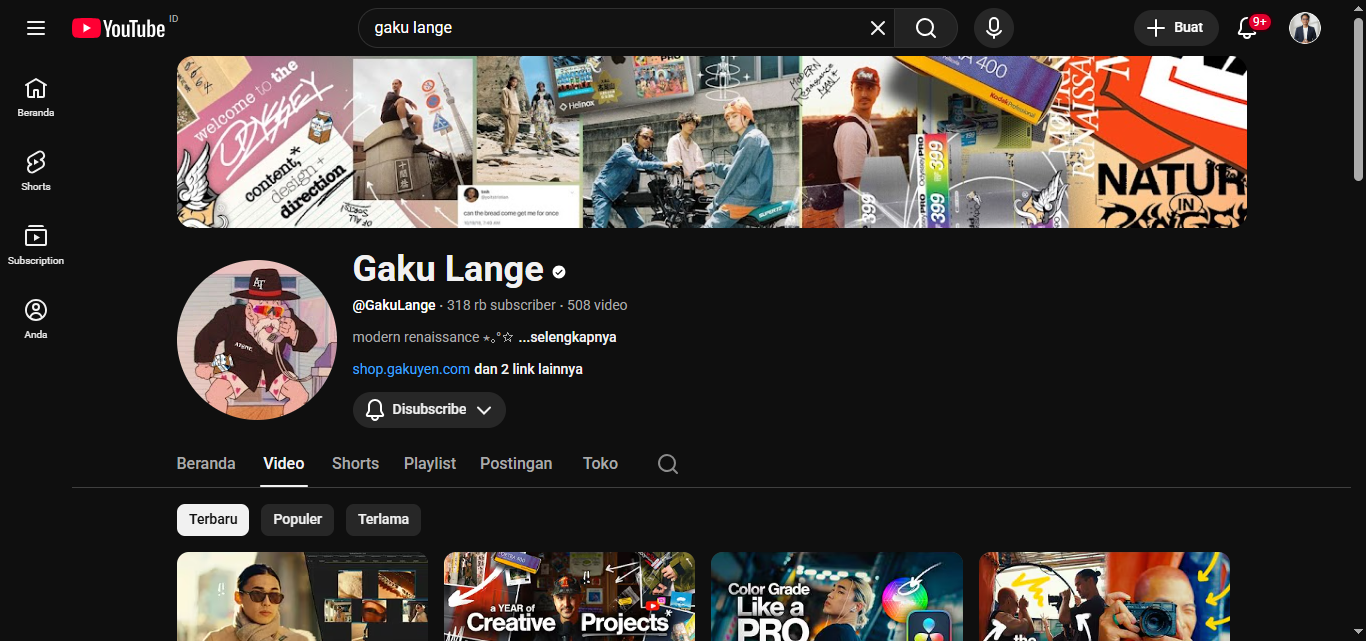The image size is (1366, 641).
Task: Open the hamburger guide menu
Action: tap(36, 28)
